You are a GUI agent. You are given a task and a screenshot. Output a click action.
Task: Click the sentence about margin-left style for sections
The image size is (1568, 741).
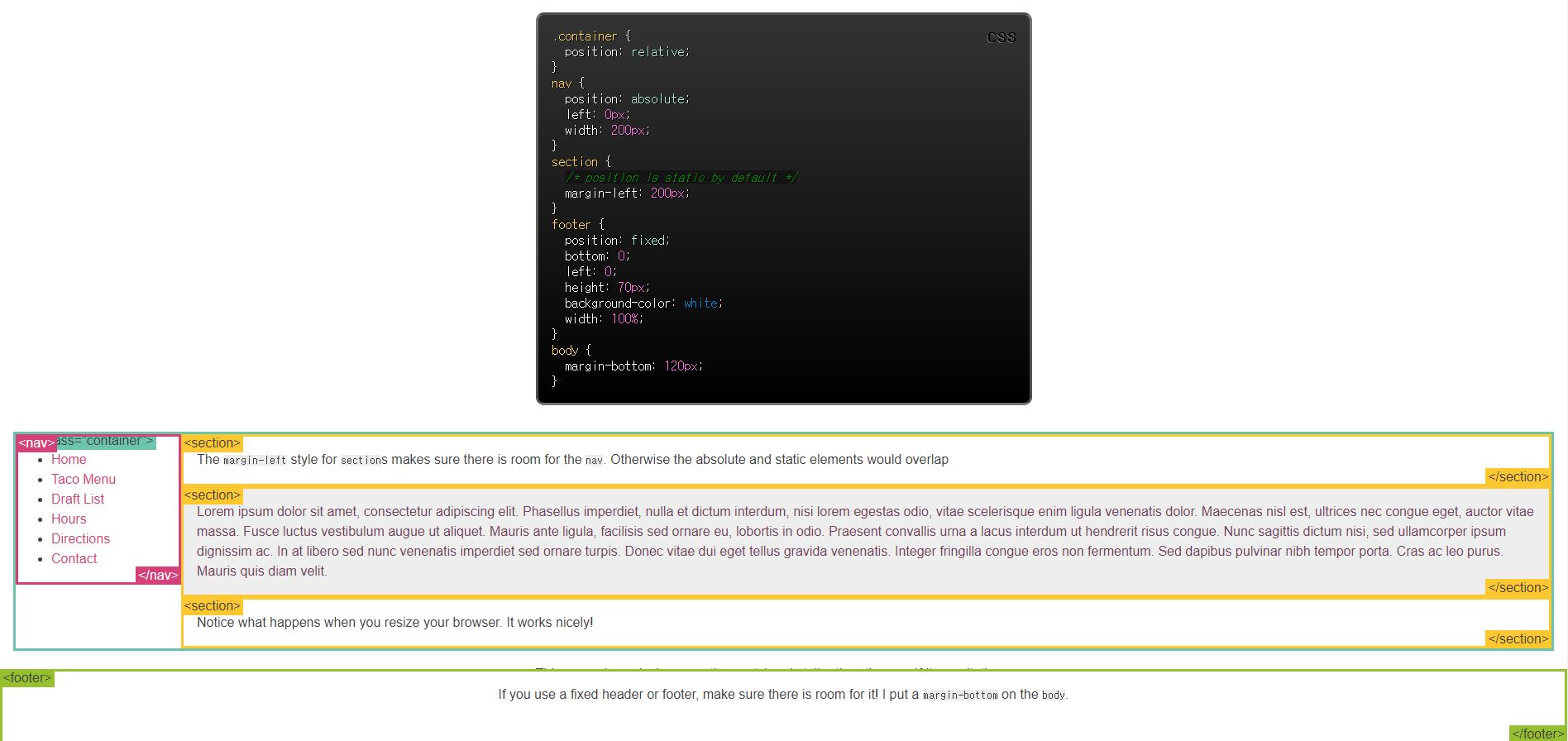point(572,460)
